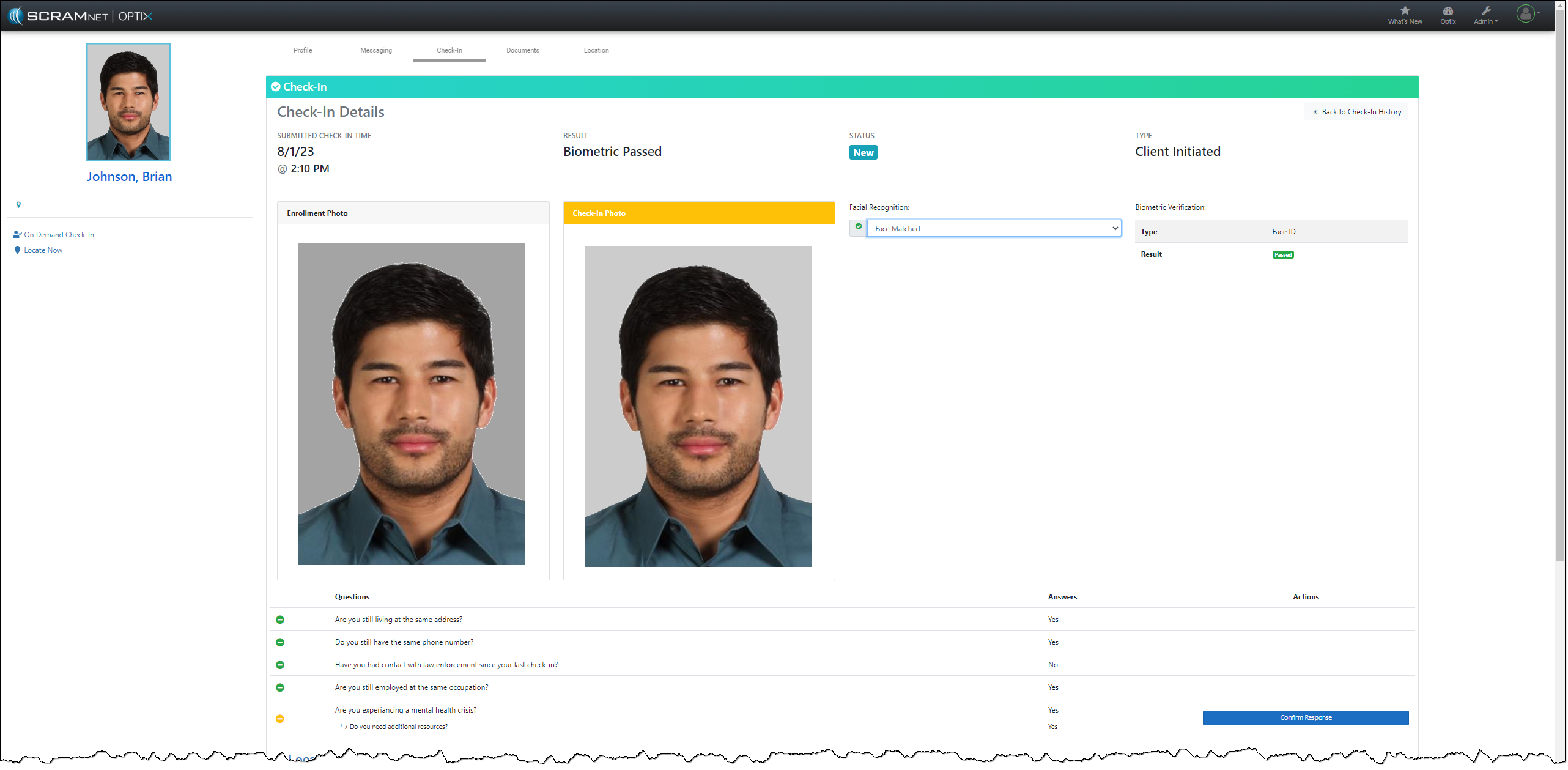
Task: Expand the caret next to user avatar
Action: click(1539, 12)
